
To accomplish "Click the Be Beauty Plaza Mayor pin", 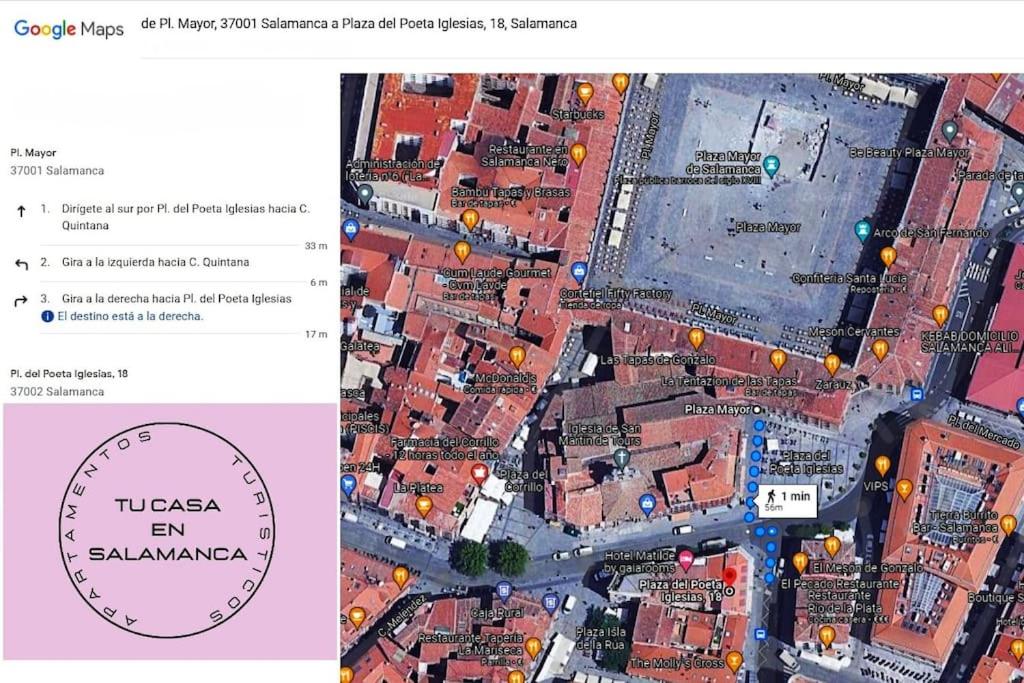I will pyautogui.click(x=950, y=131).
